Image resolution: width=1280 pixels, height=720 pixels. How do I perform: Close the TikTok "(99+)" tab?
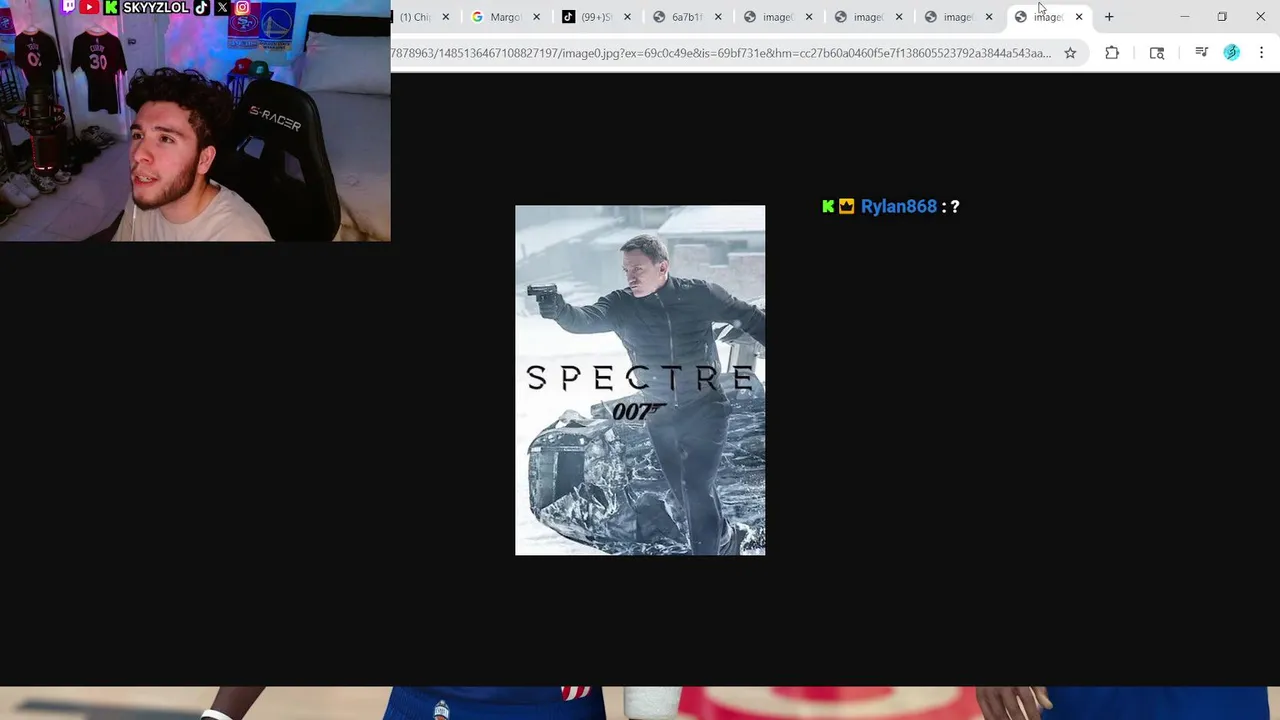(627, 17)
